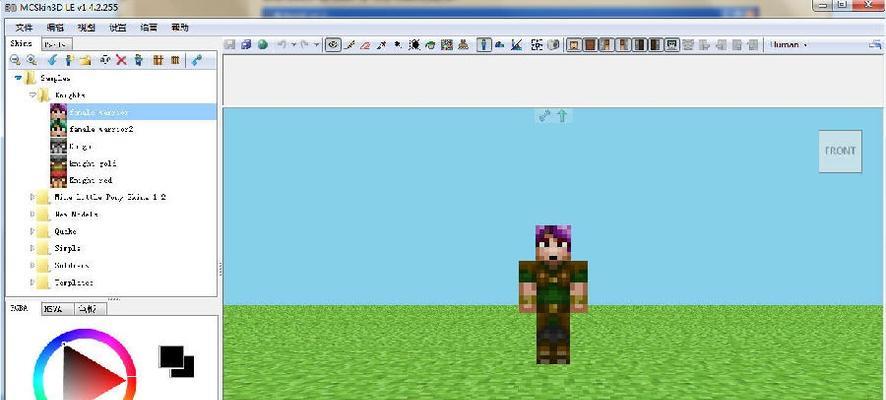The image size is (886, 400).
Task: Select the Knight gold skin
Action: pos(93,163)
